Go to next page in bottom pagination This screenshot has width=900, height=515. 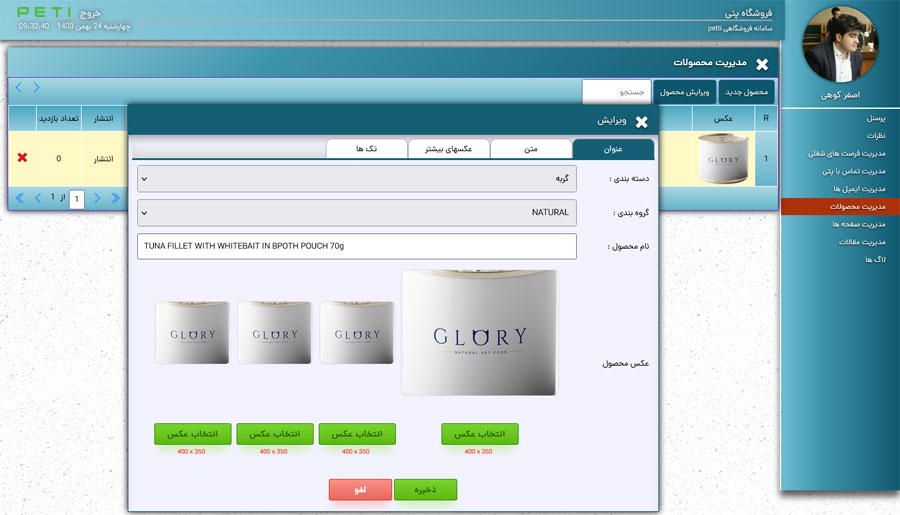(97, 198)
